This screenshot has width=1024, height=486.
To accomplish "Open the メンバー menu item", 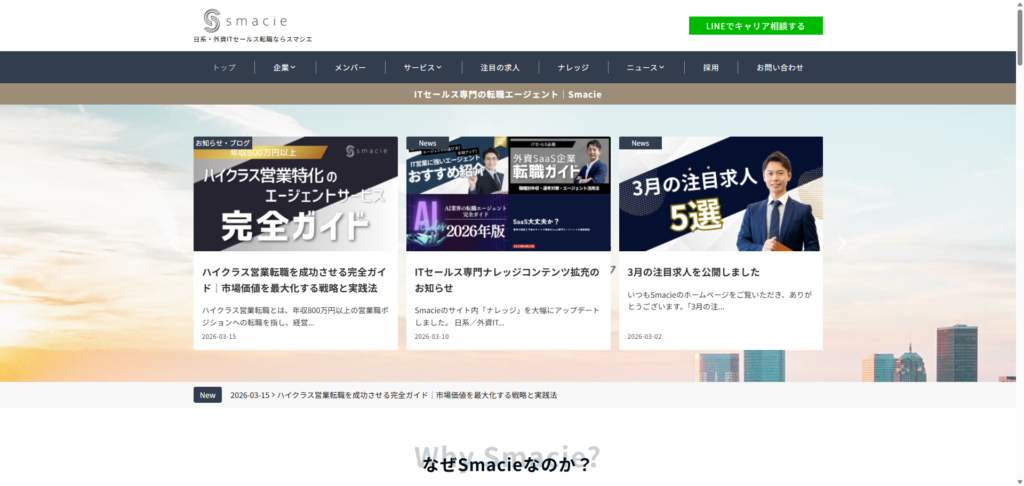I will (350, 68).
